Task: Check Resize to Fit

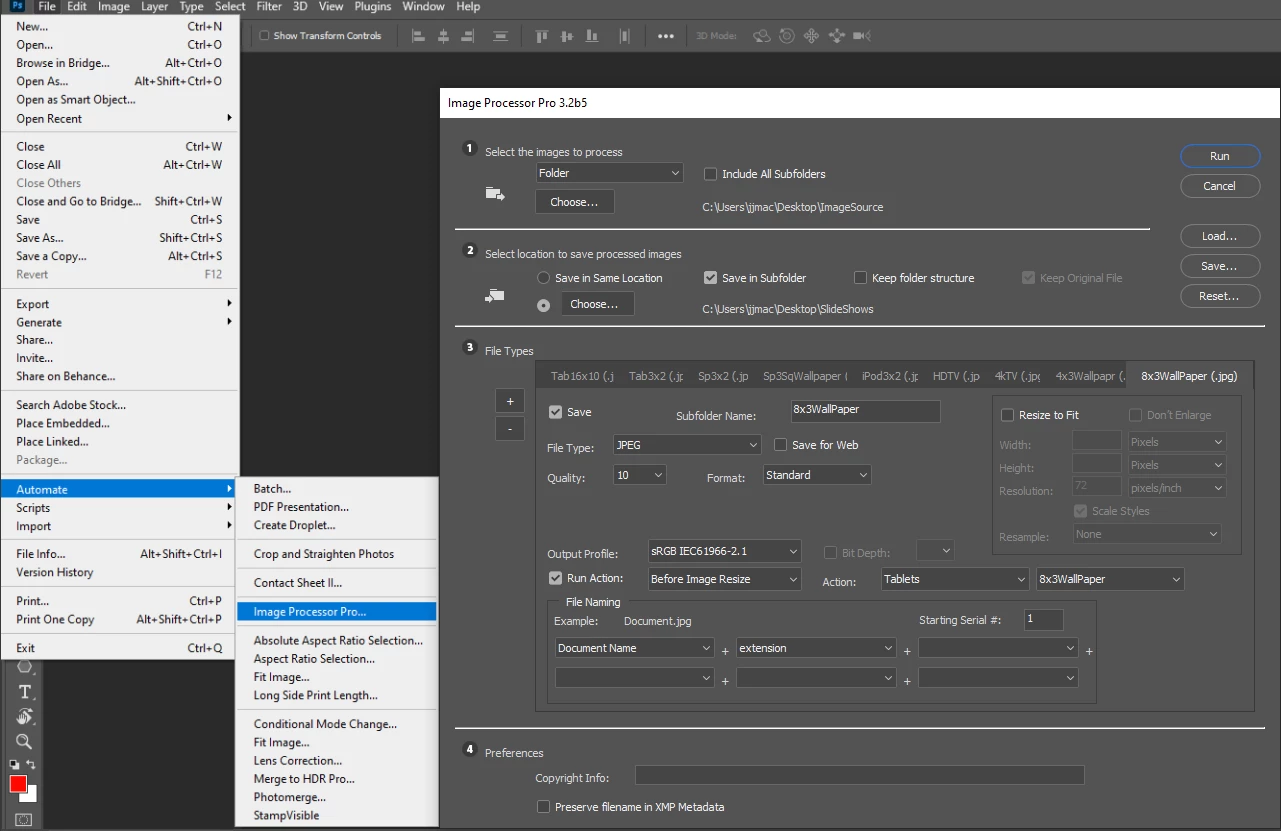Action: 1009,415
